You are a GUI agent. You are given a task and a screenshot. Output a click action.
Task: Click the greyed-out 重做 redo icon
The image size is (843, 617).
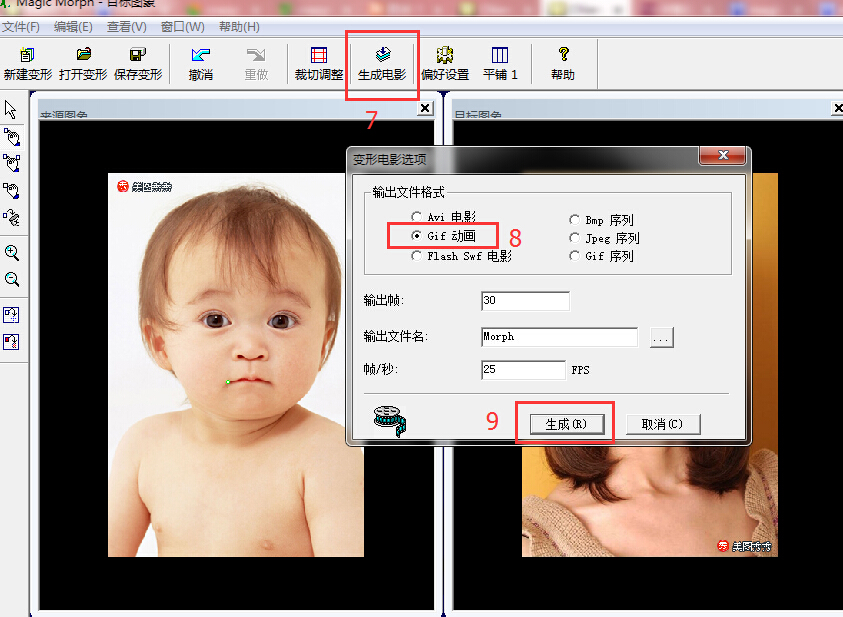[x=256, y=64]
